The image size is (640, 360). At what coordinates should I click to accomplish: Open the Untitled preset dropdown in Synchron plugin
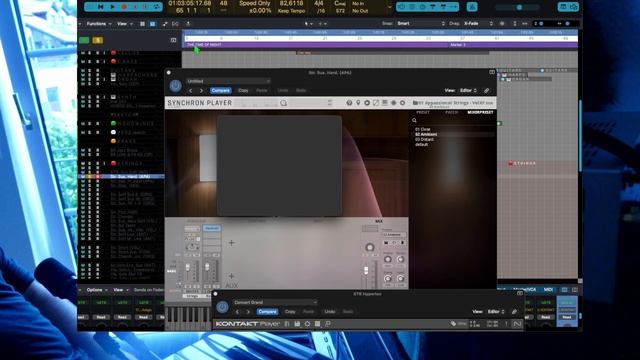[x=228, y=81]
